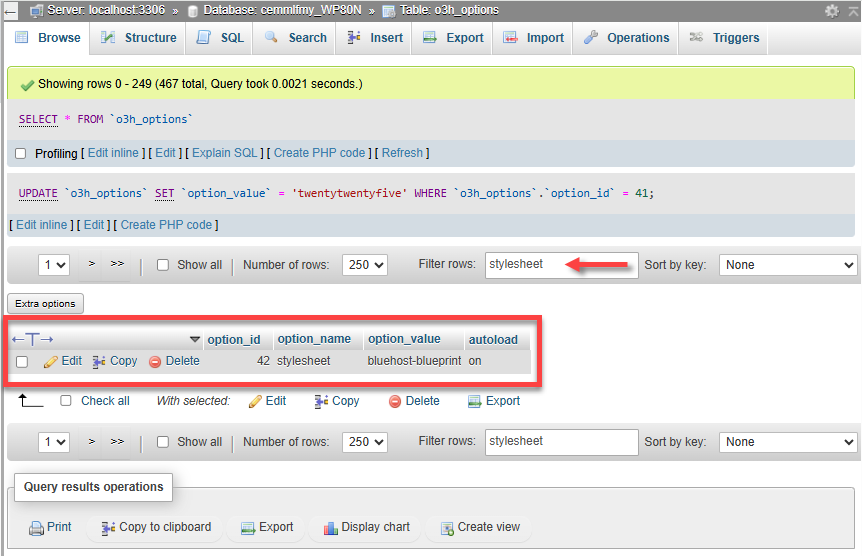Sort by the option_value column header
This screenshot has width=862, height=556.
coord(405,339)
